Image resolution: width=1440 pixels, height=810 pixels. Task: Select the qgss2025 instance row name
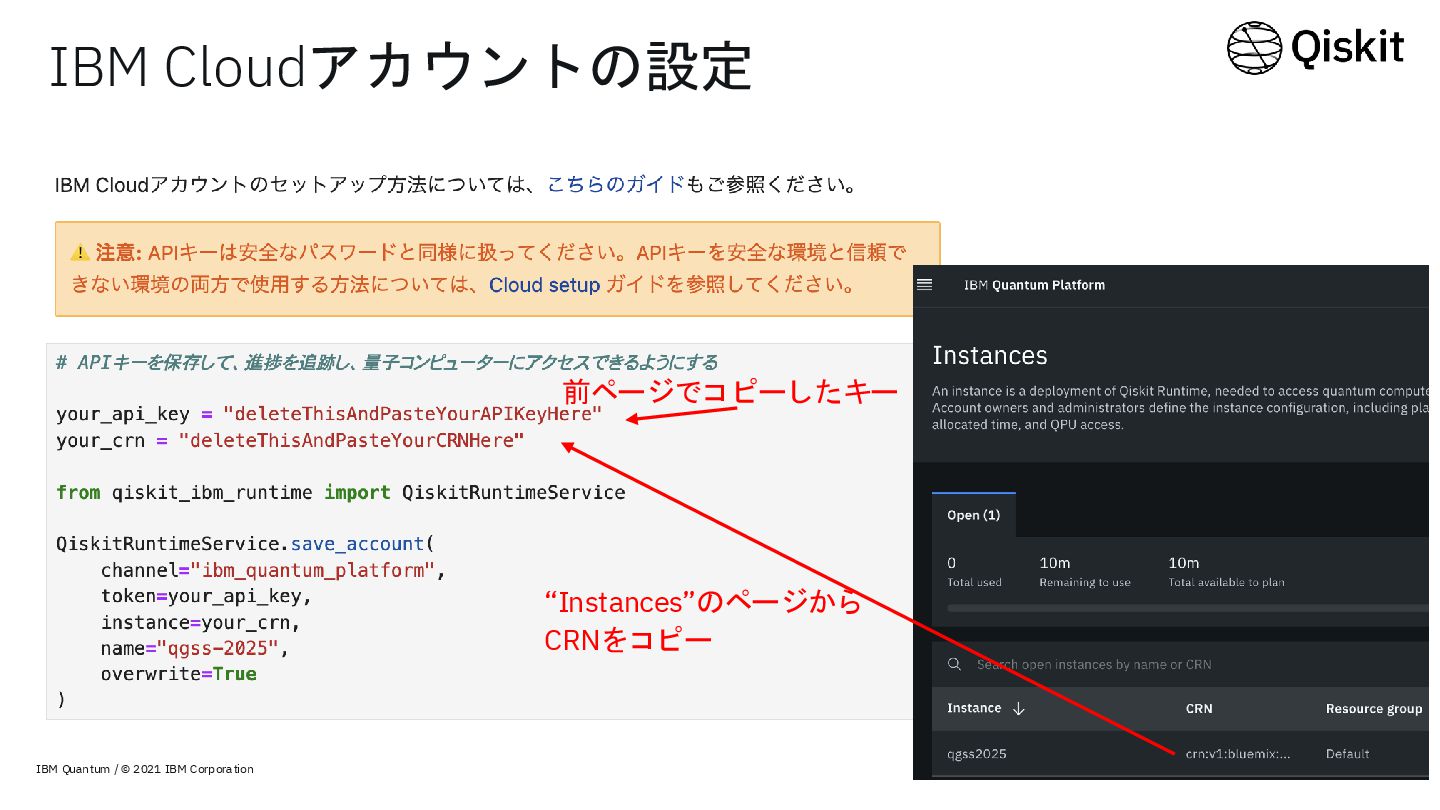[x=976, y=754]
